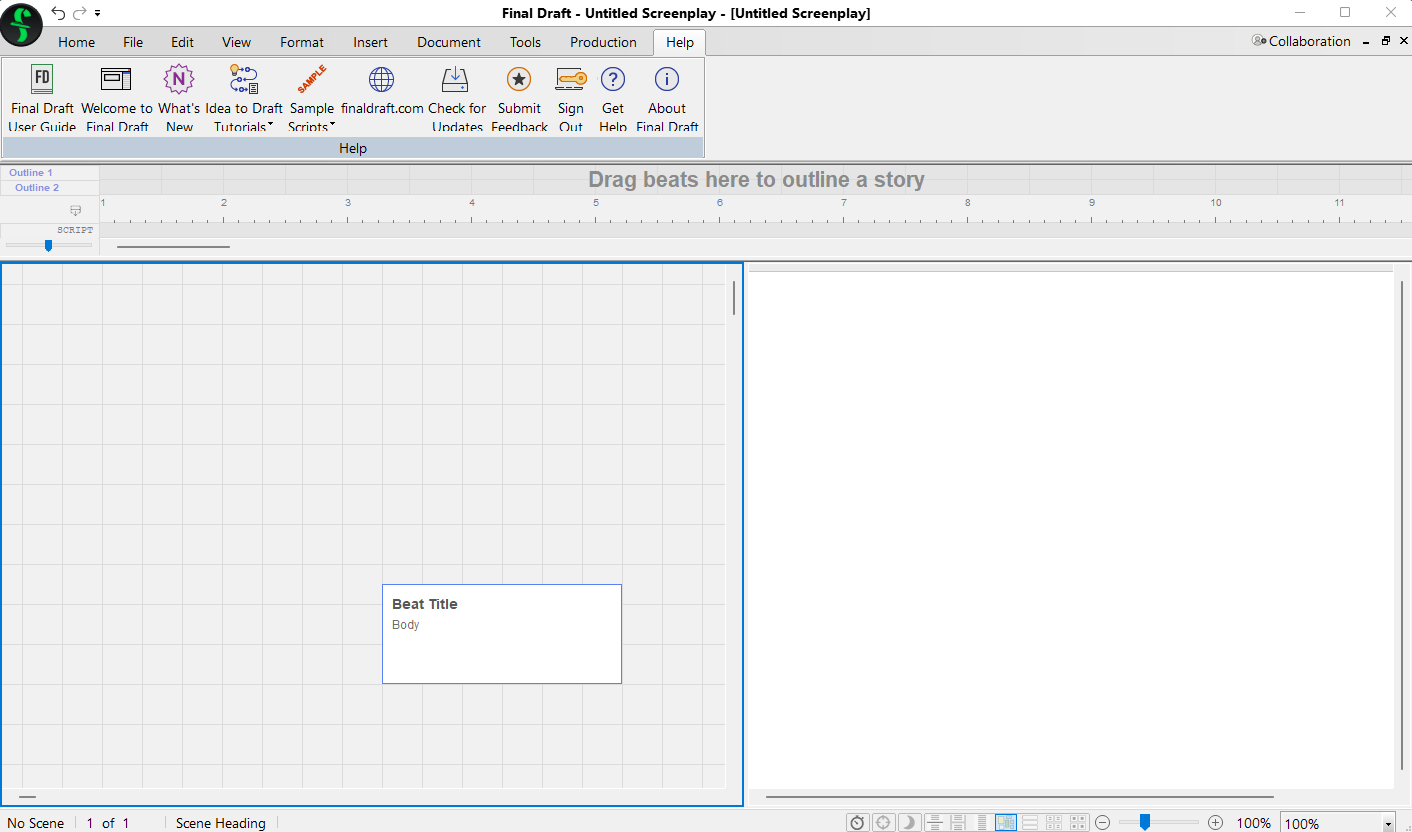Screen dimensions: 1412x832
Task: Switch to the small-cards grid view icon
Action: [1054, 822]
